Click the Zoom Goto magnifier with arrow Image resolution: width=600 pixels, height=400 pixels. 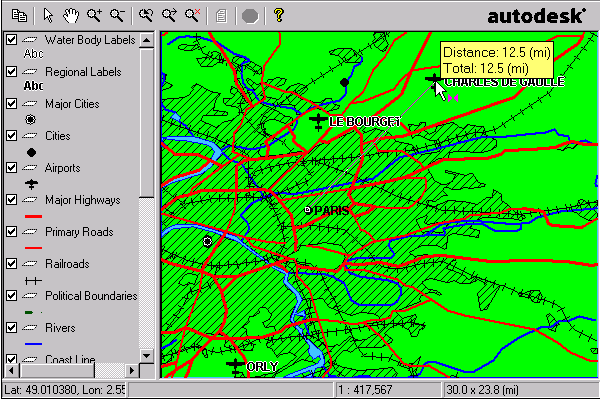169,15
